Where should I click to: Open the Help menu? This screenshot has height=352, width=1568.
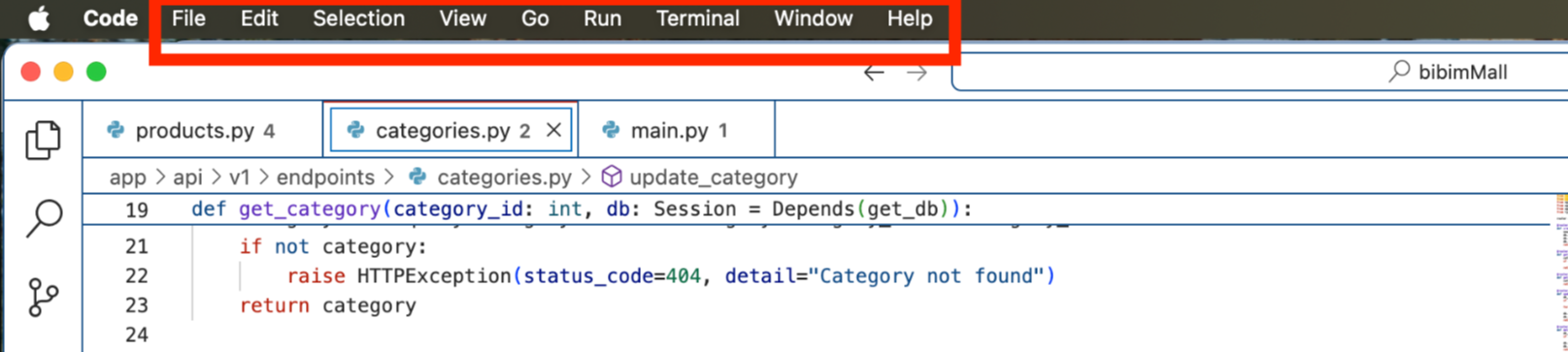(x=910, y=18)
